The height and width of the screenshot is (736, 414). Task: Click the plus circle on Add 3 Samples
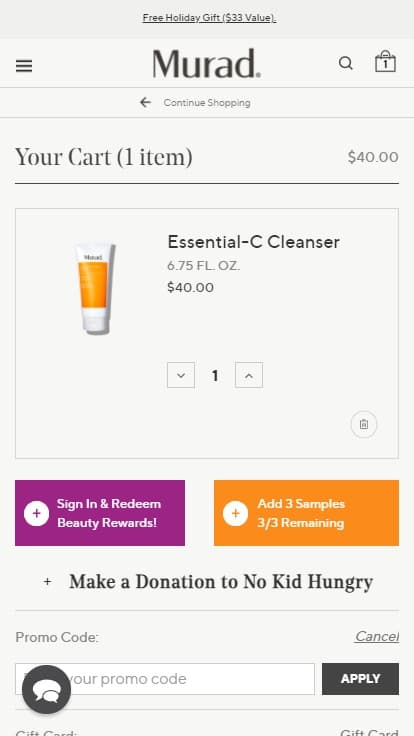point(235,513)
